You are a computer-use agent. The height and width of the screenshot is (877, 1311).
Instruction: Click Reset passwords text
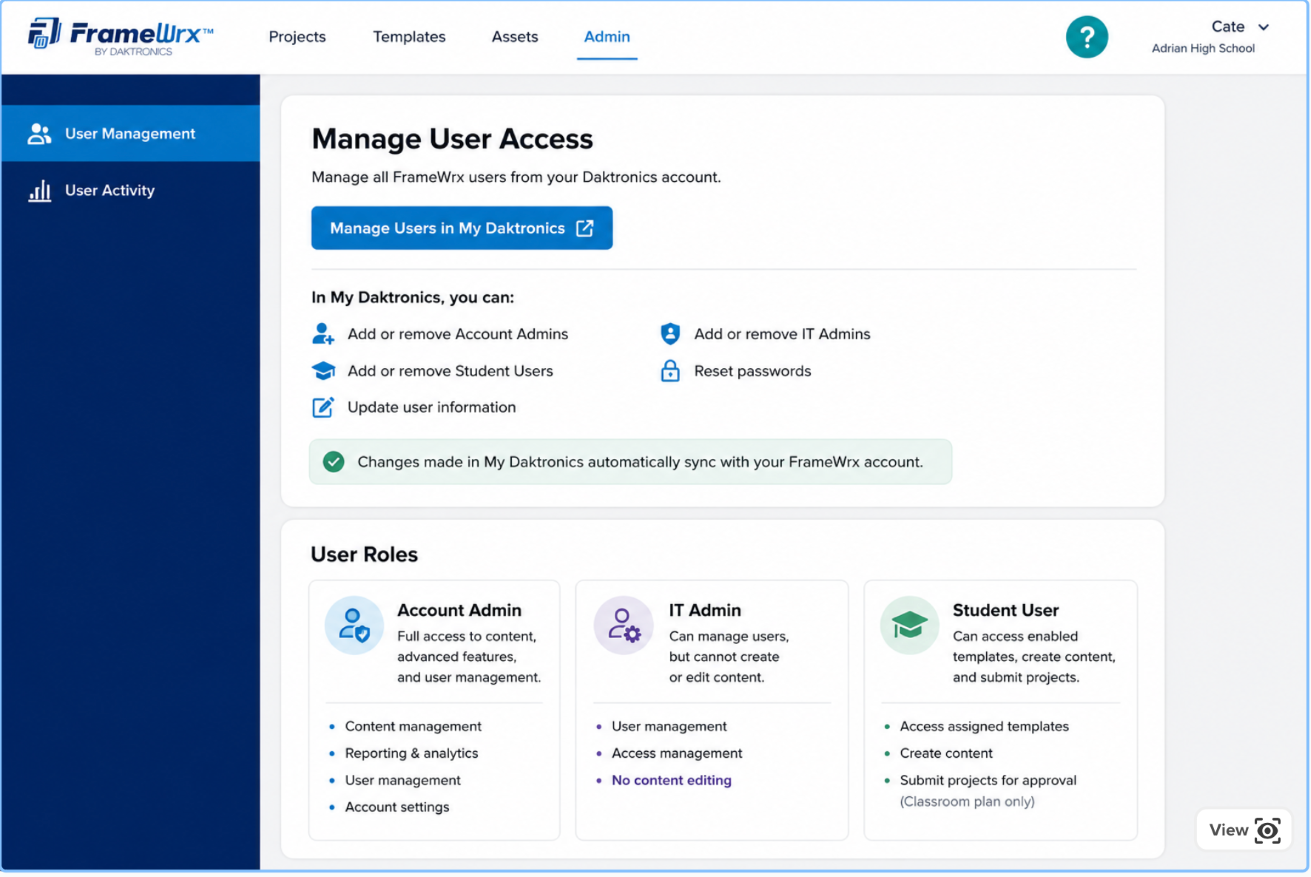753,371
